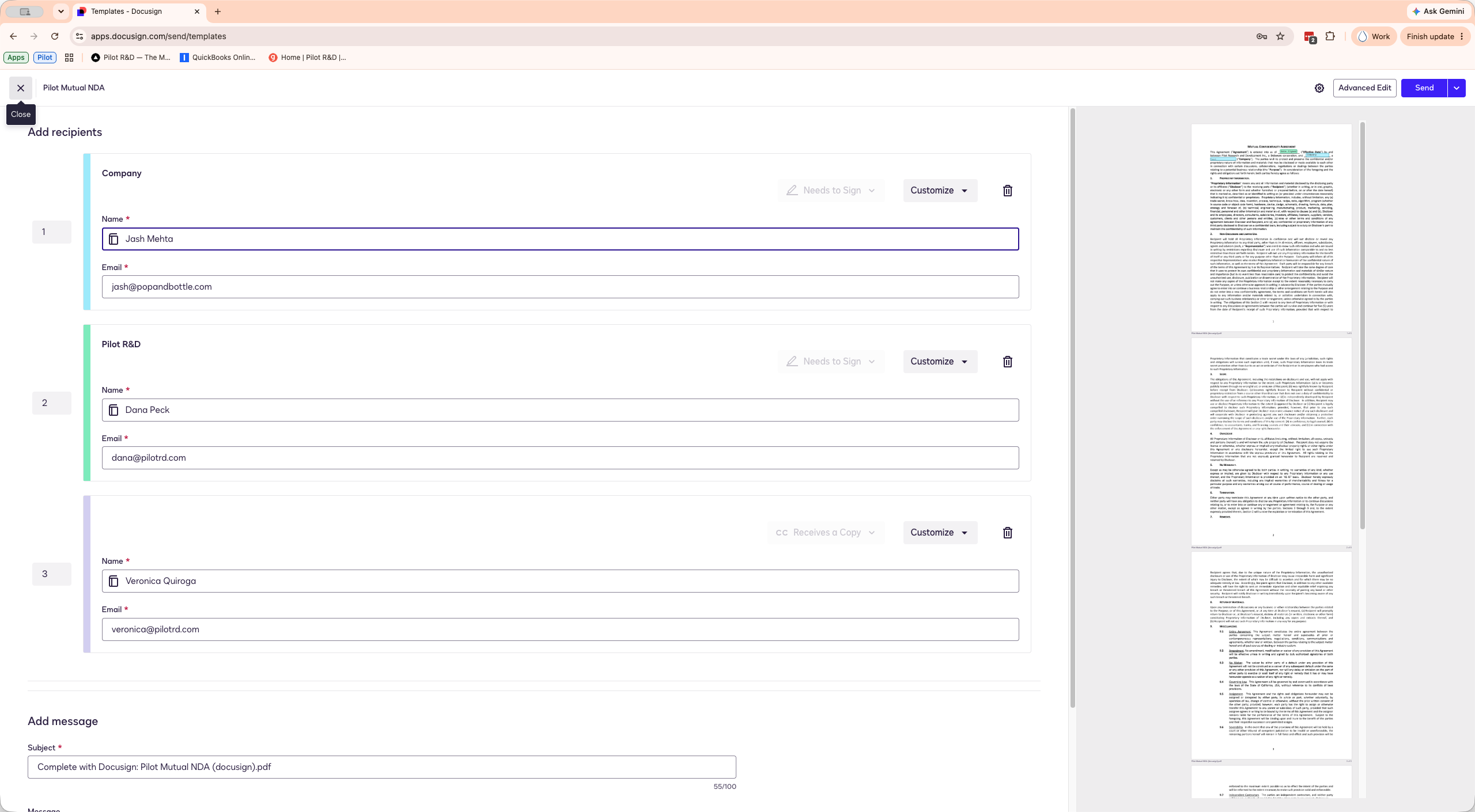Screen dimensions: 1475x812
Task: Open the Pilot R&D — The M... bookmark
Action: coord(131,58)
